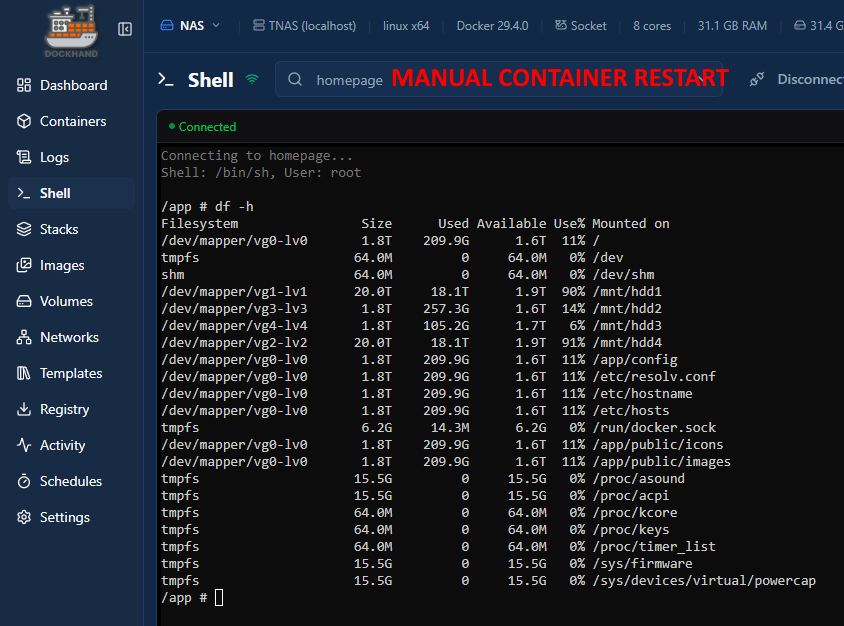Click the "df -h" command line
The image size is (844, 626).
207,207
